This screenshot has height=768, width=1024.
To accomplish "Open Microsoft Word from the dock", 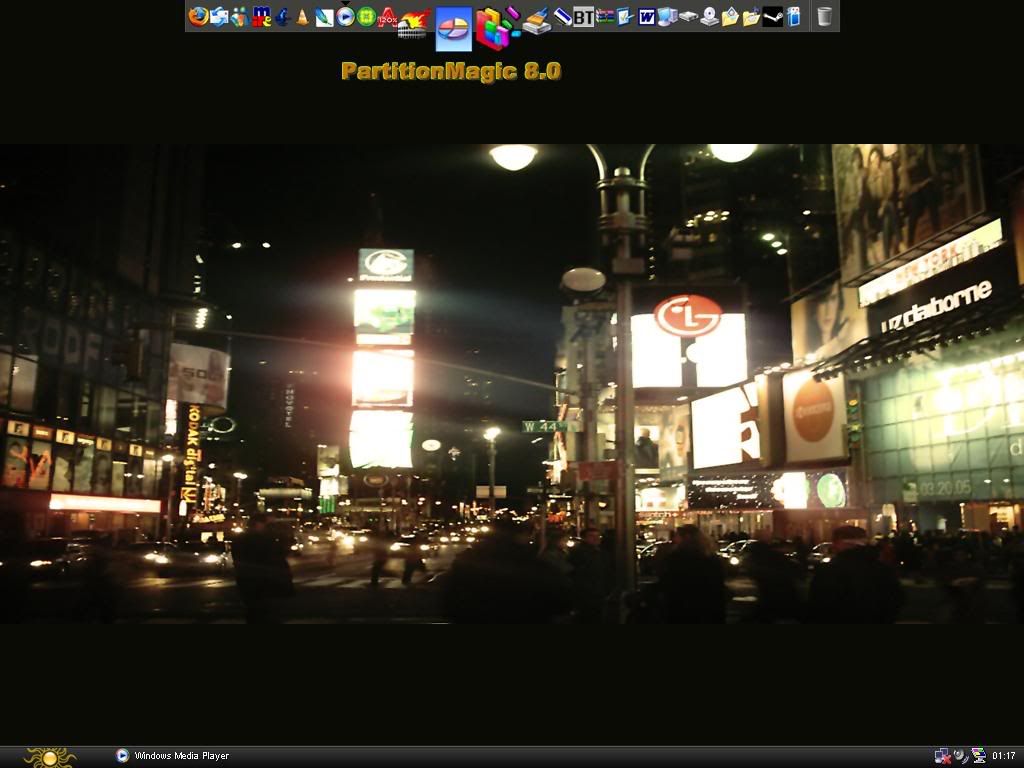I will coord(647,16).
